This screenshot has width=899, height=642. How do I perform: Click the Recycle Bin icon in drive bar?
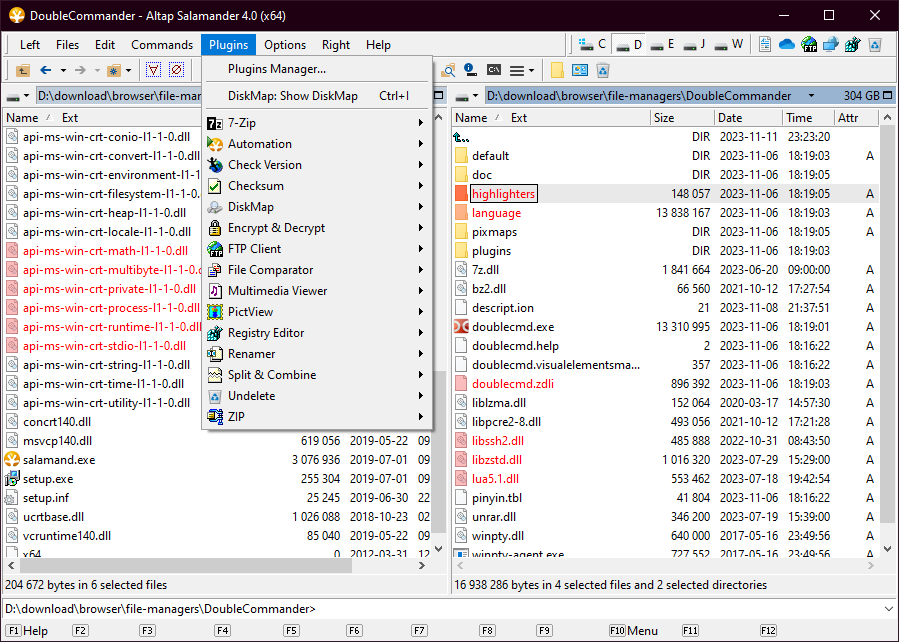(x=874, y=45)
